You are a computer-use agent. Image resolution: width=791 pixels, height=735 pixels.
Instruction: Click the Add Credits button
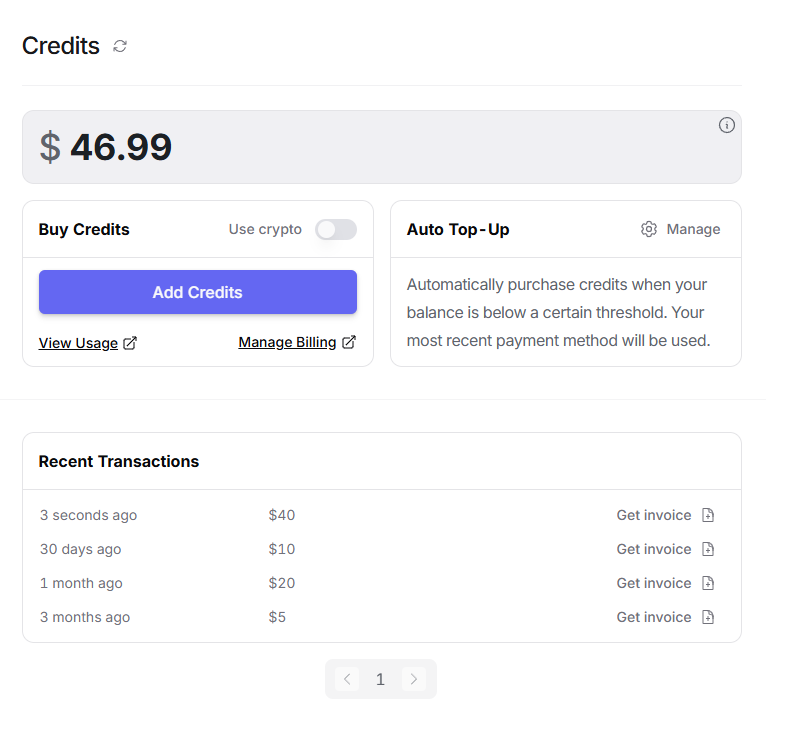click(198, 292)
